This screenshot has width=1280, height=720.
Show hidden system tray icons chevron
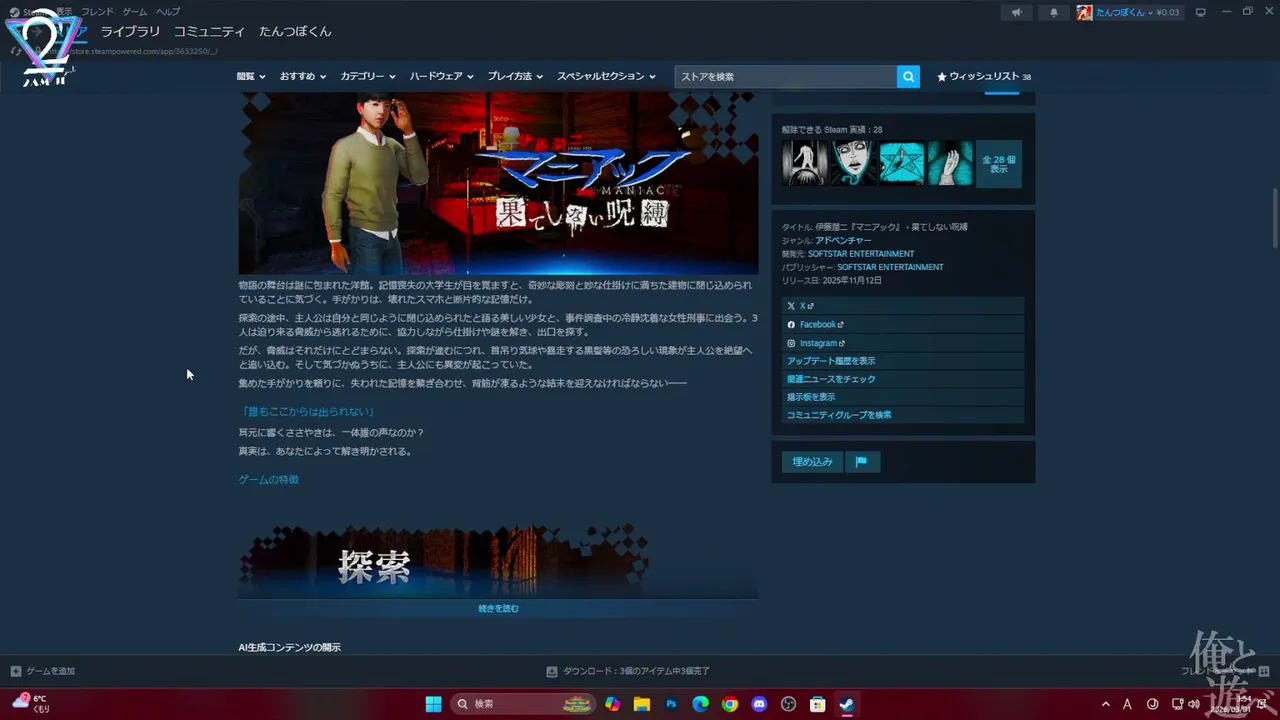click(x=1106, y=704)
